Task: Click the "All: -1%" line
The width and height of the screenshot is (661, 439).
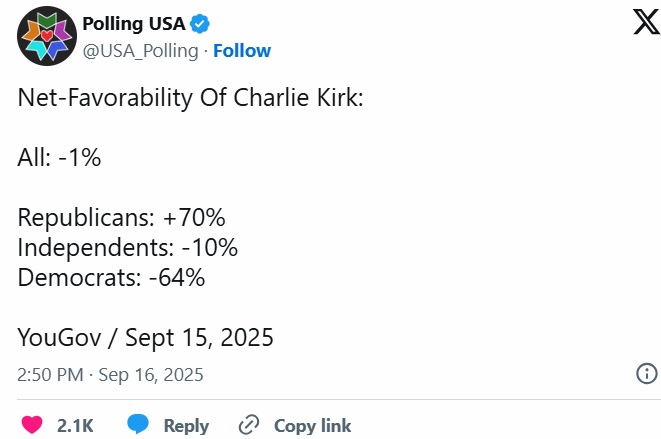Action: (59, 157)
